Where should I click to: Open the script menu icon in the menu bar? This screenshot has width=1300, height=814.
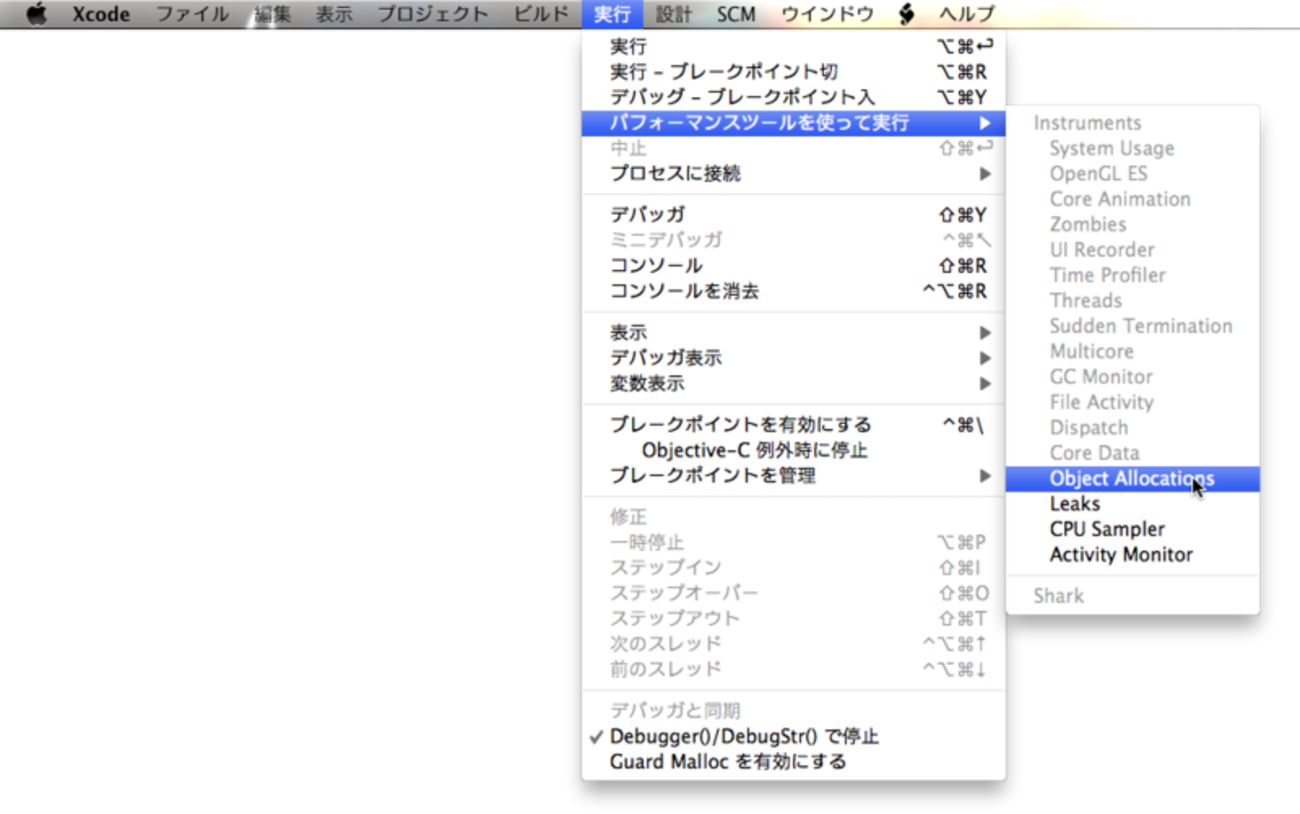pyautogui.click(x=907, y=14)
